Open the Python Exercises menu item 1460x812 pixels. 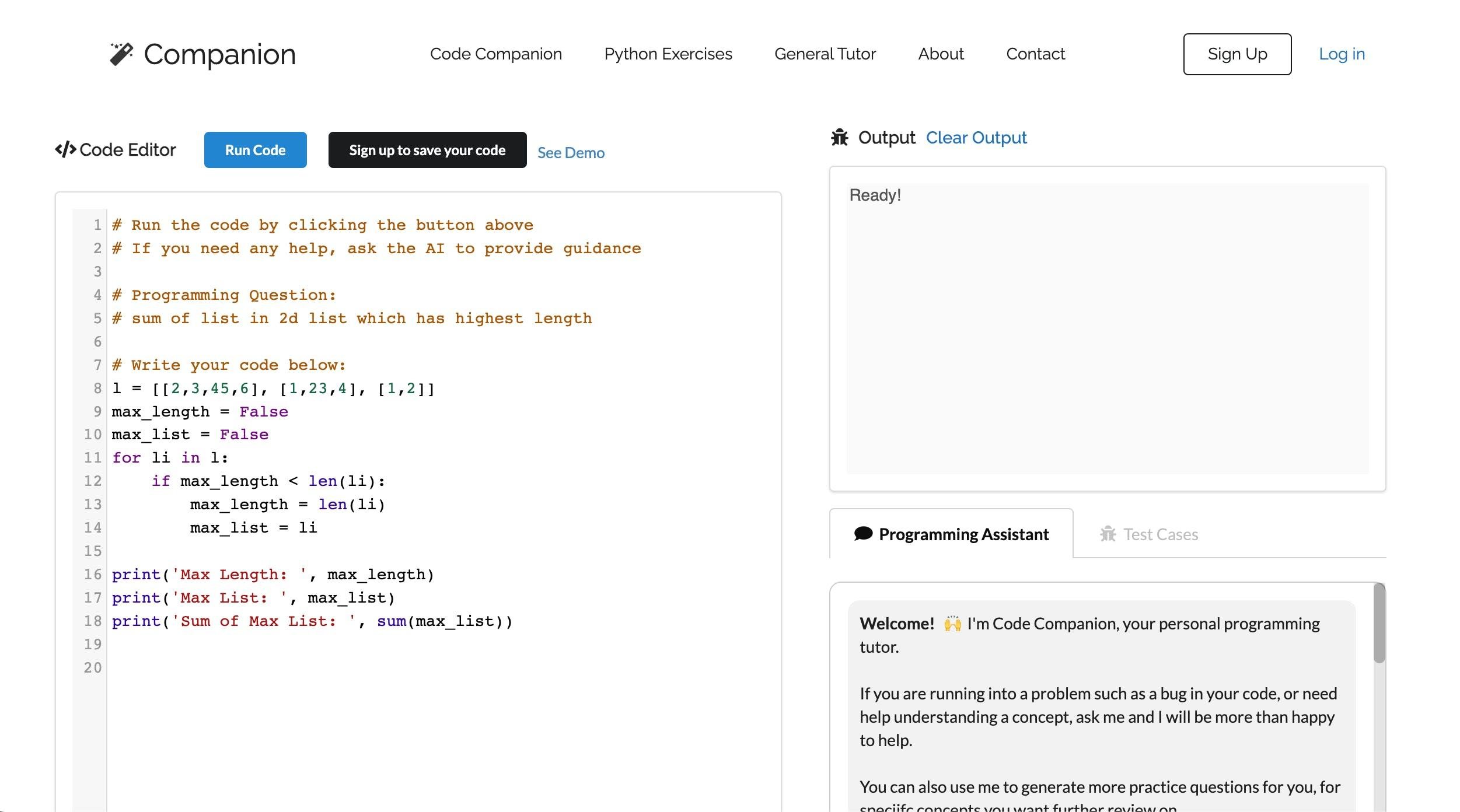[668, 54]
